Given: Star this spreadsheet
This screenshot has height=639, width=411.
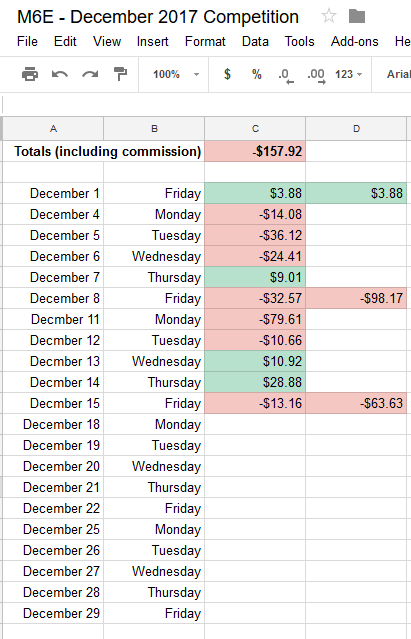Looking at the screenshot, I should [x=329, y=16].
